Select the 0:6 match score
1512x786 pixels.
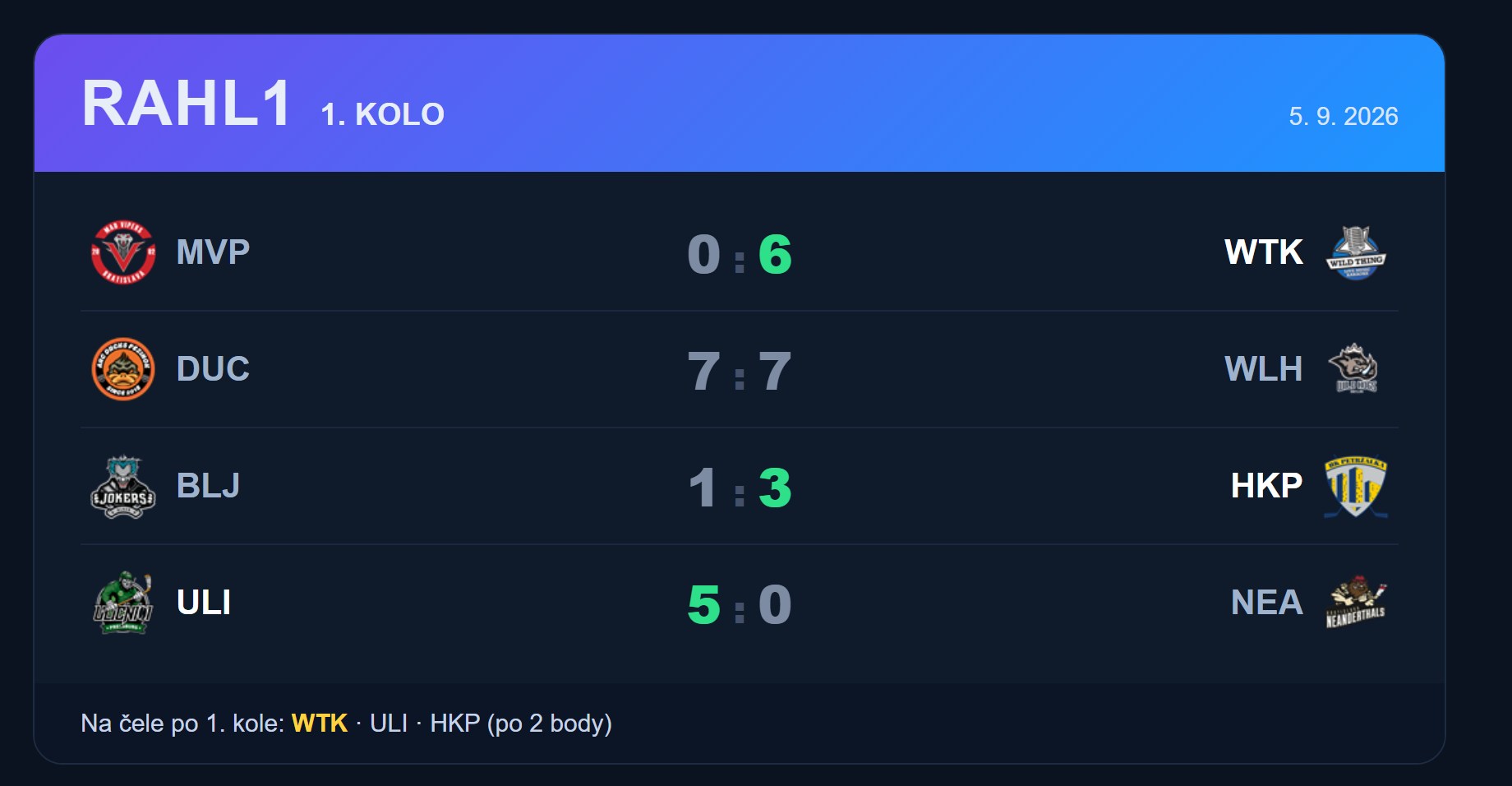tap(740, 254)
